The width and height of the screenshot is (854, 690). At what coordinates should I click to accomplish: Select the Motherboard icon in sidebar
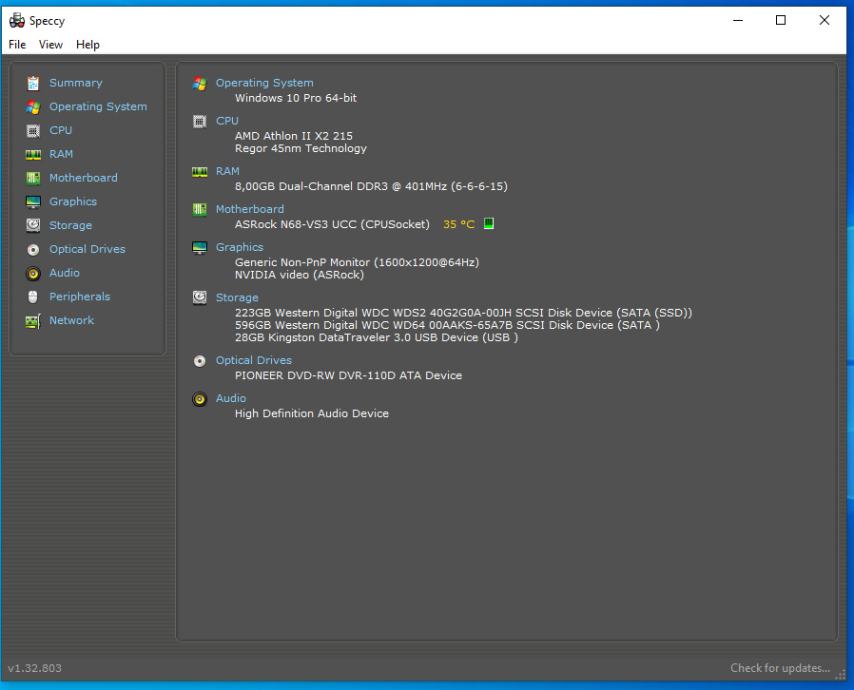tap(33, 178)
